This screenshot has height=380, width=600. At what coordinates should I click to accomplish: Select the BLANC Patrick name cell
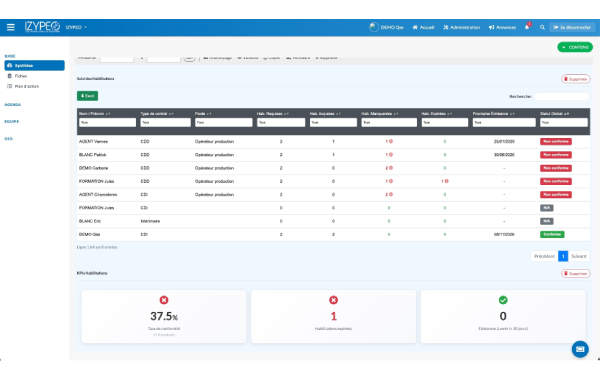(x=93, y=155)
